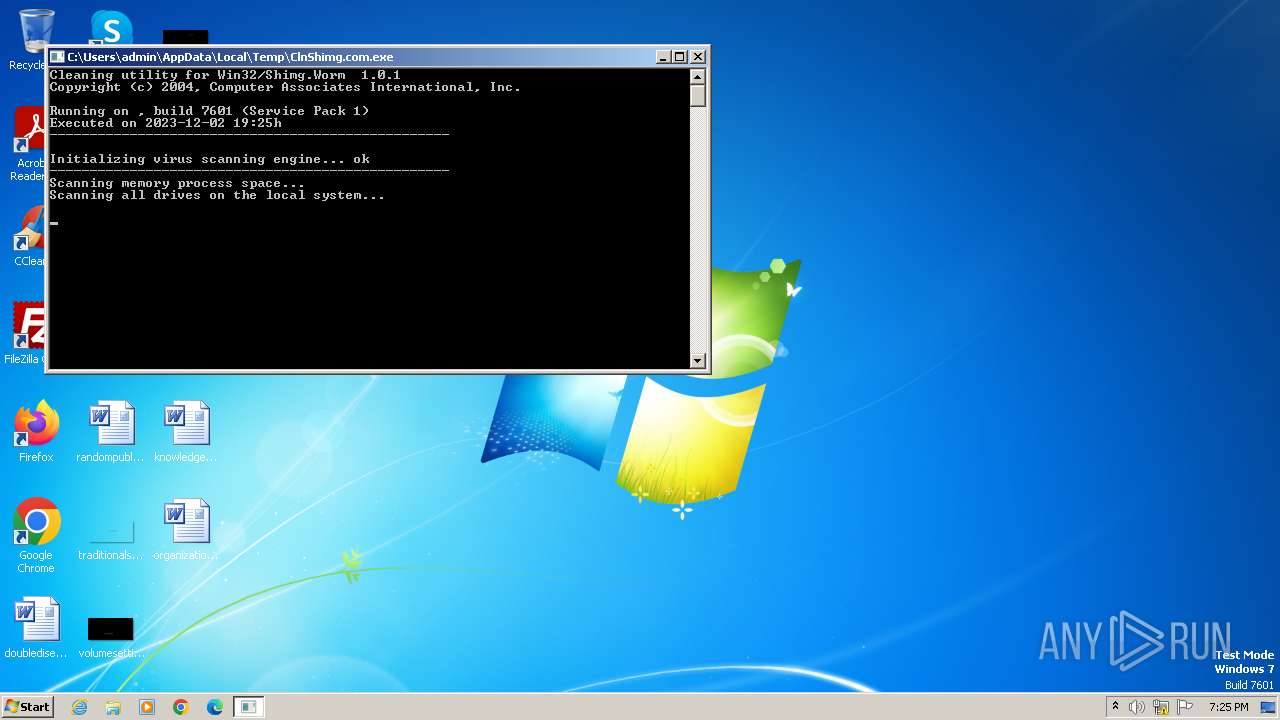Open FileZilla Client desktop shortcut
Image resolution: width=1280 pixels, height=720 pixels.
coord(28,334)
